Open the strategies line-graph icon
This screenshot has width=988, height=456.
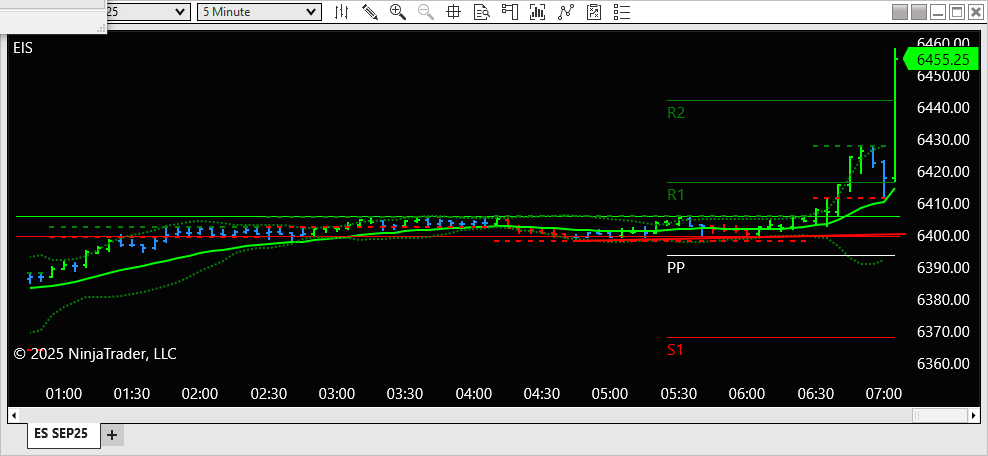tap(566, 11)
